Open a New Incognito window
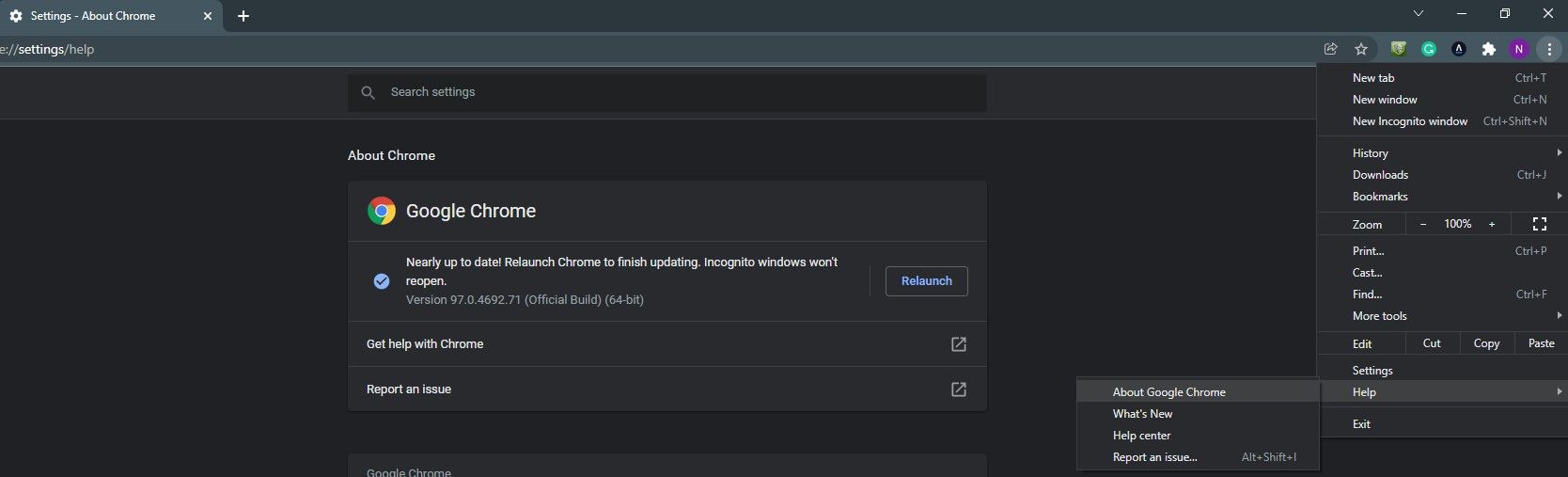 click(x=1442, y=121)
